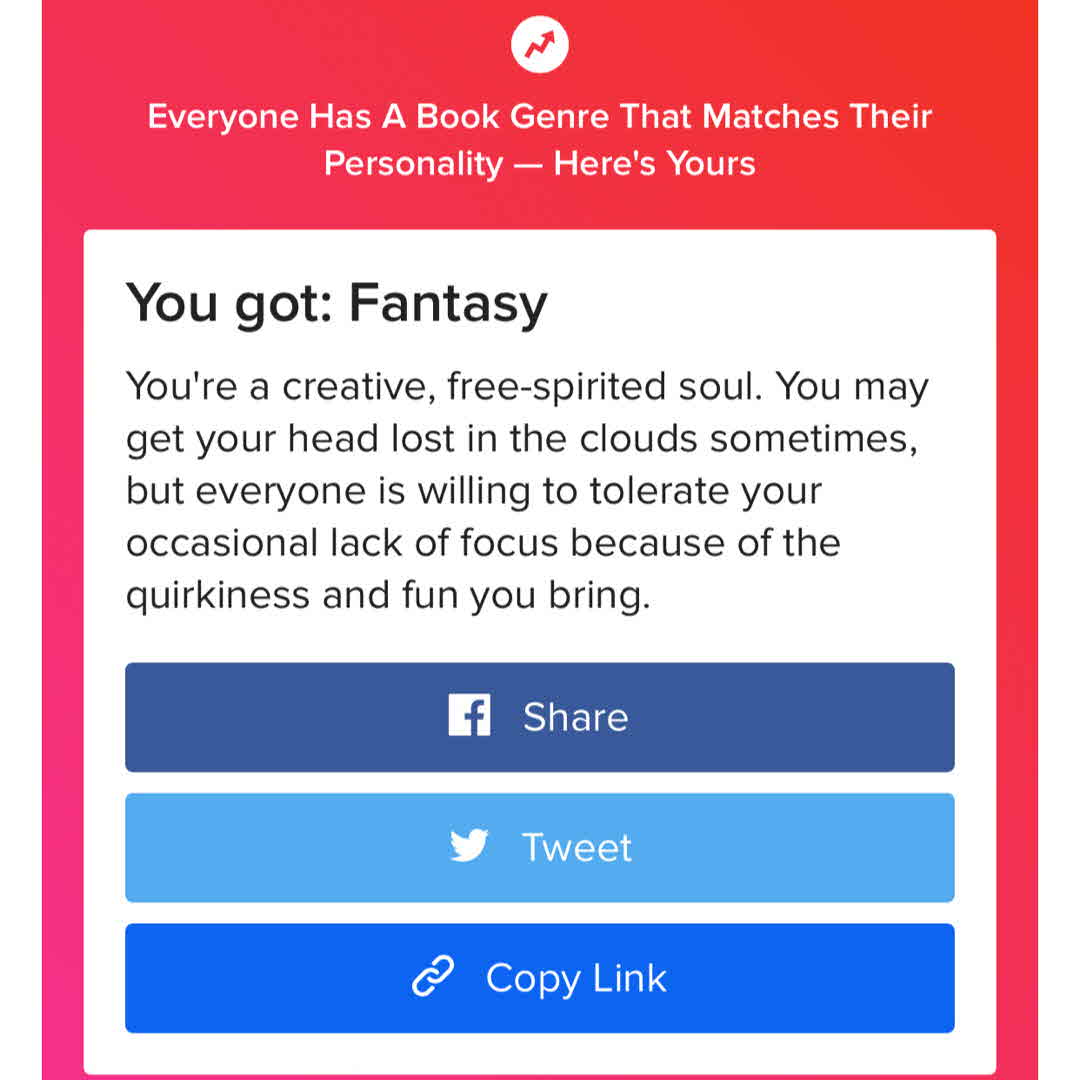Viewport: 1080px width, 1080px height.
Task: Tap the 'occasional lack of focus' line
Action: pyautogui.click(x=482, y=543)
